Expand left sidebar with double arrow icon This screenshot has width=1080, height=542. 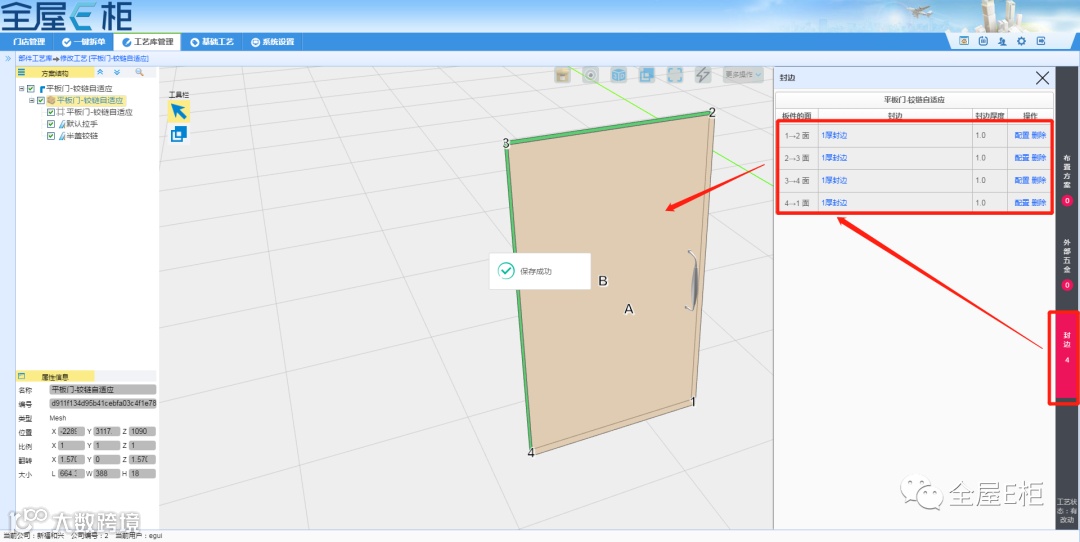[8, 59]
